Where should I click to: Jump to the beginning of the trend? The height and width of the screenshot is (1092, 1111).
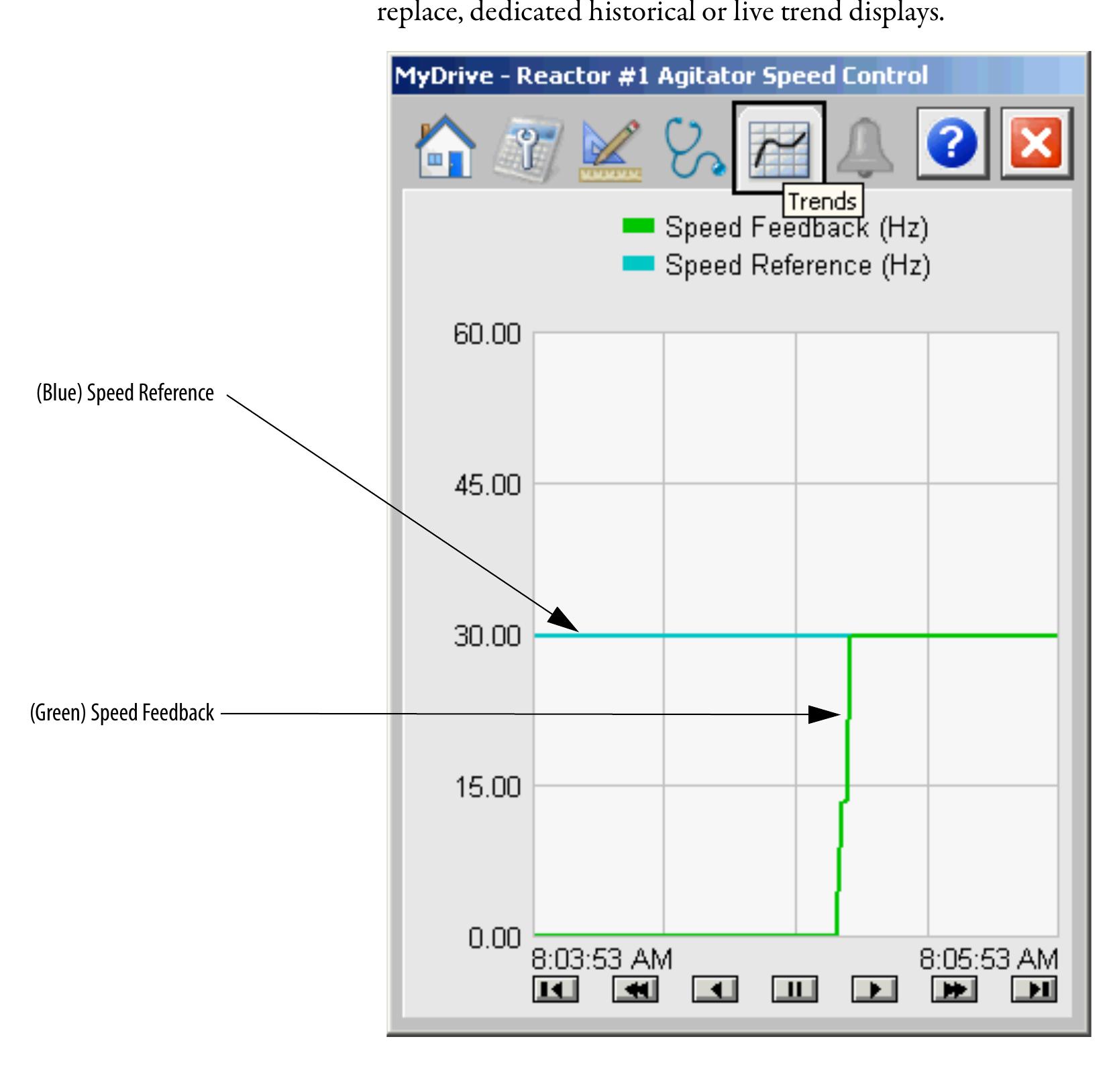click(x=557, y=989)
